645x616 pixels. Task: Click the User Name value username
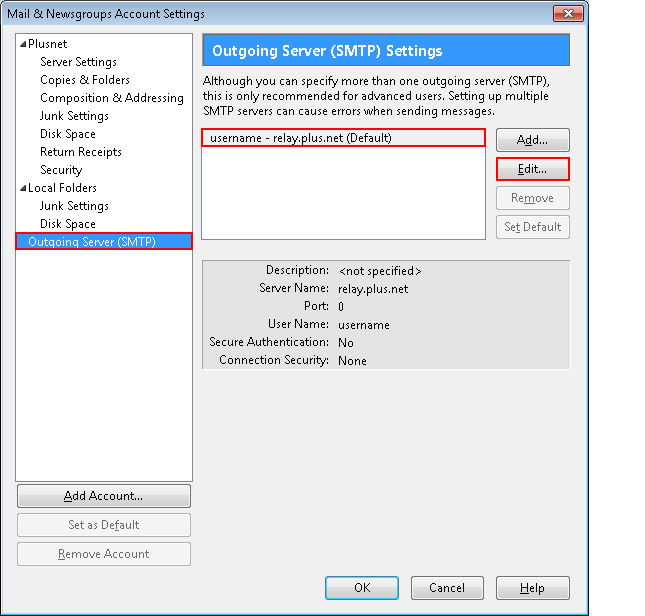(364, 325)
